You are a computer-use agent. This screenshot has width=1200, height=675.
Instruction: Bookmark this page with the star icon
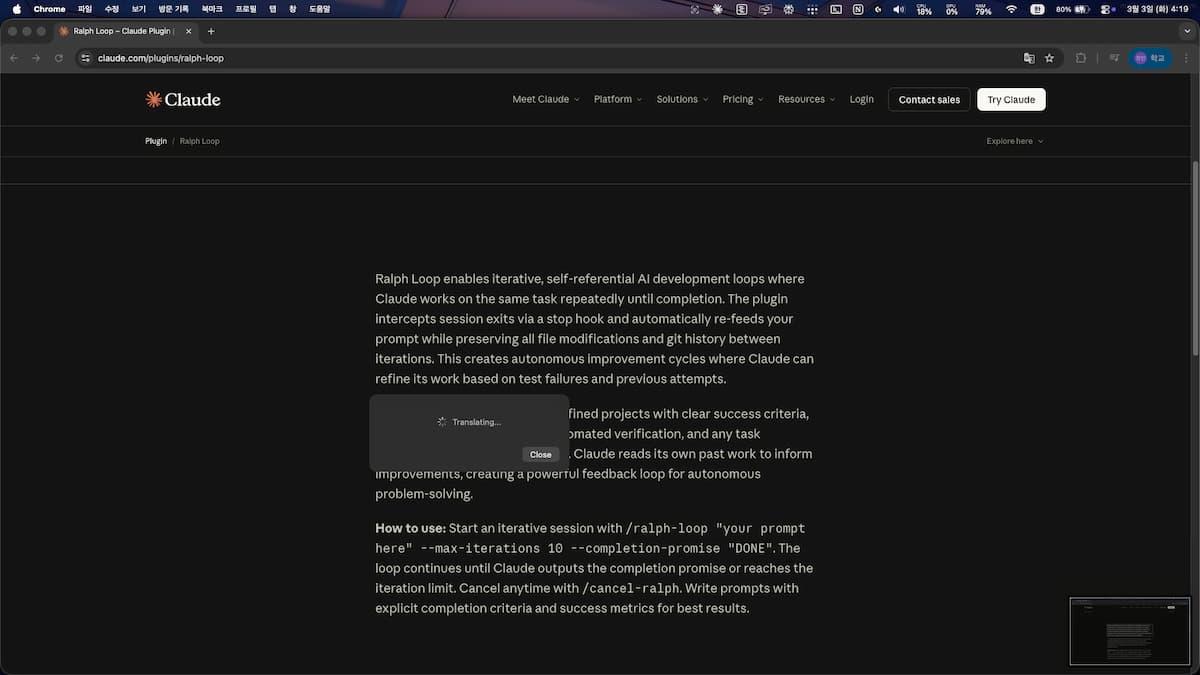(1049, 58)
